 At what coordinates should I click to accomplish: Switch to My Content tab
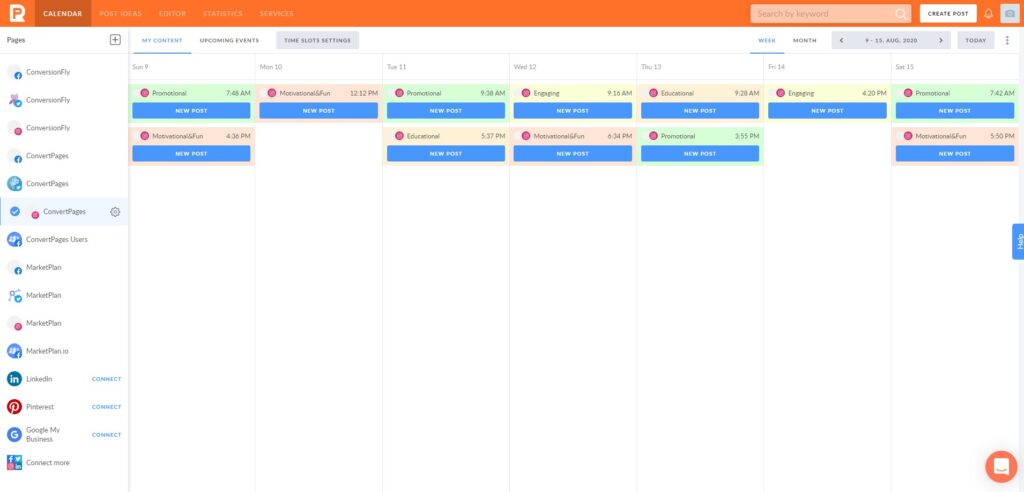pyautogui.click(x=162, y=41)
